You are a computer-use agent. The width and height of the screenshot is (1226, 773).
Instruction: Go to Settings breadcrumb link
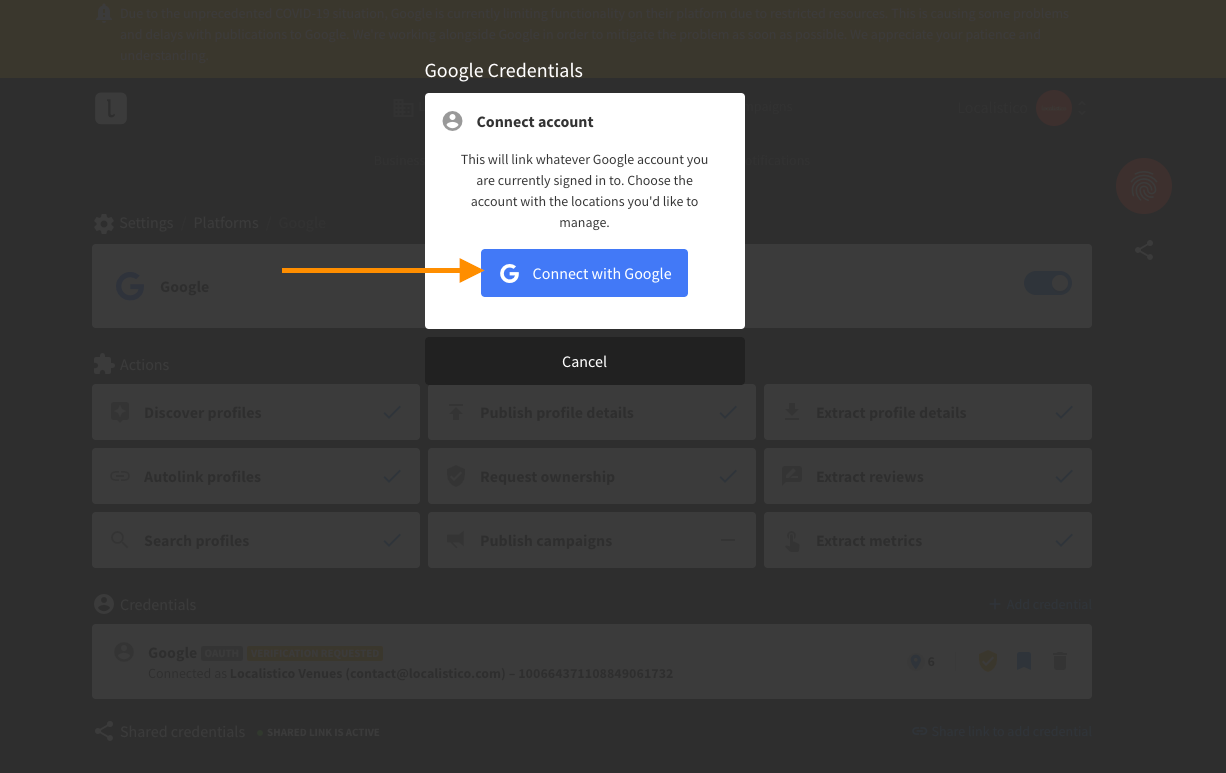(x=146, y=223)
